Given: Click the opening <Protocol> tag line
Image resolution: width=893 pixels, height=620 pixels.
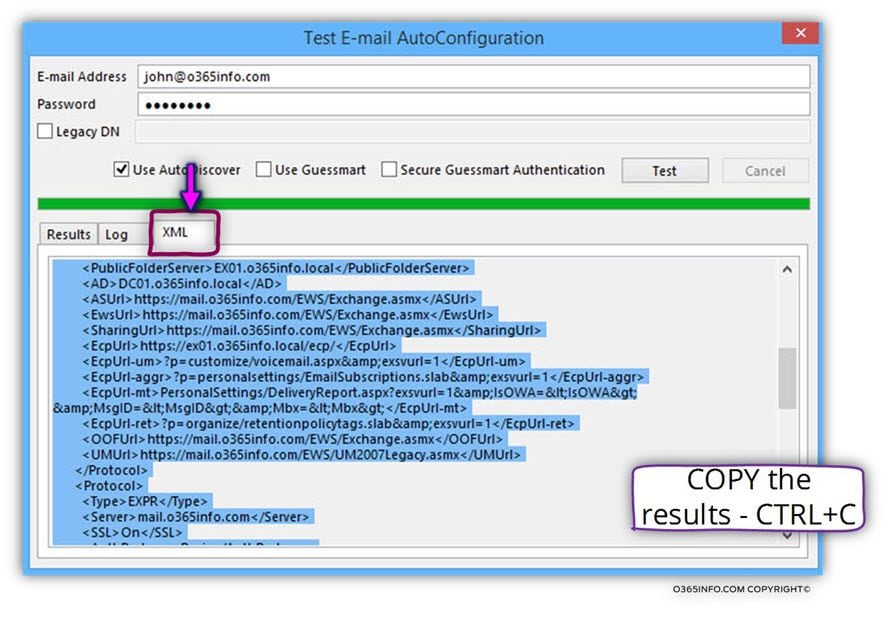Looking at the screenshot, I should [x=108, y=486].
